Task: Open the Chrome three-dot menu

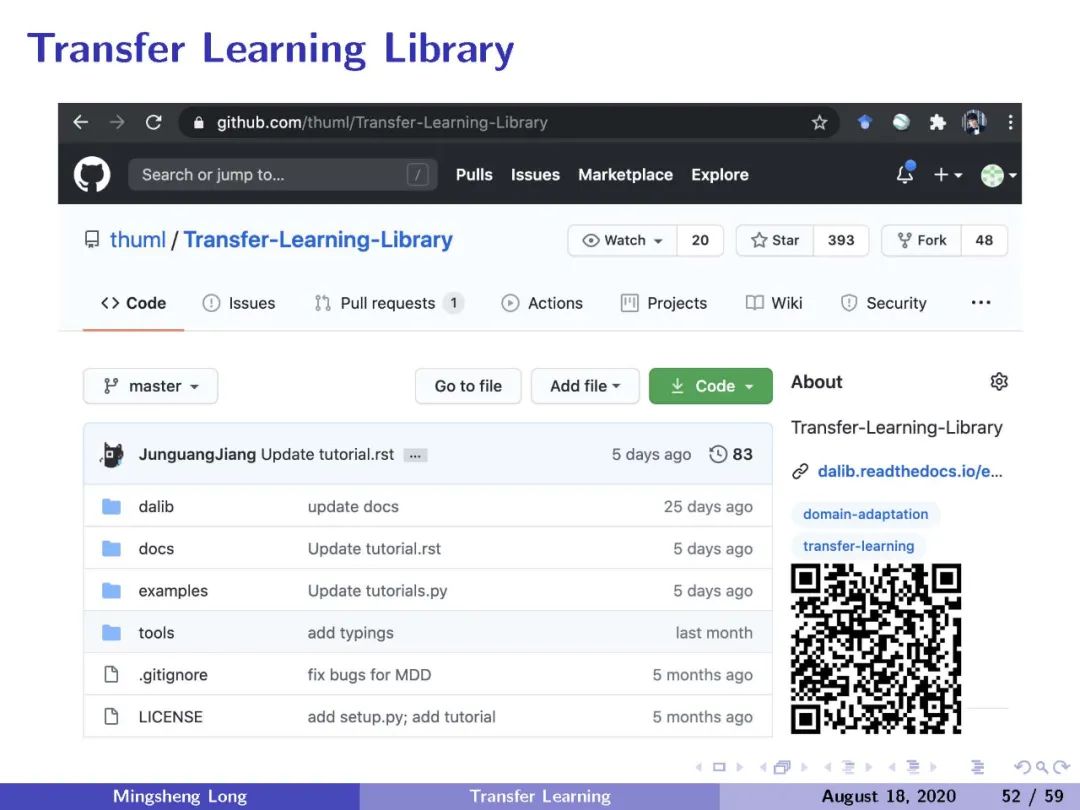Action: pyautogui.click(x=1010, y=123)
